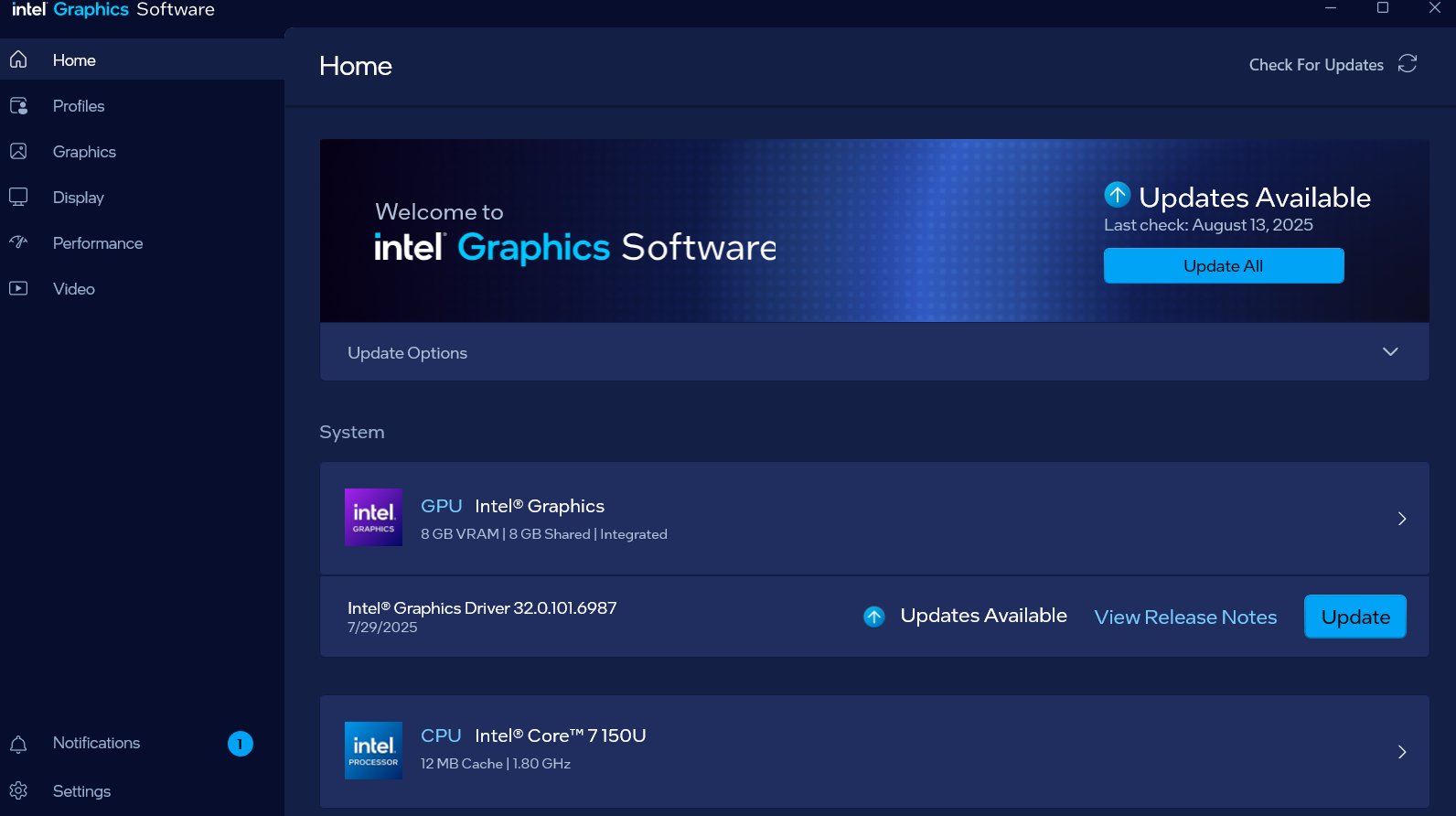Viewport: 1456px width, 816px height.
Task: Maximize the Intel Graphics Software window
Action: click(x=1383, y=8)
